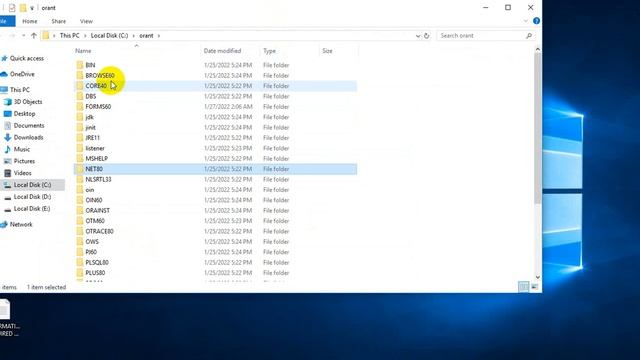Open address bar history dropdown
The image size is (640, 360).
click(x=418, y=36)
